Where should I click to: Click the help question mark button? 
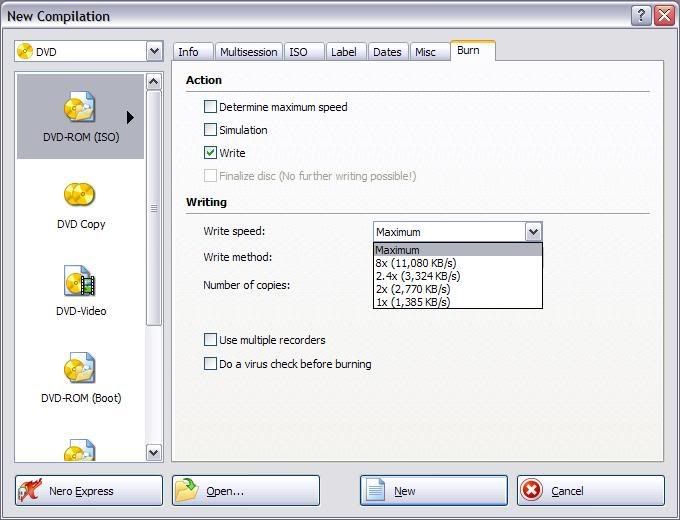pos(641,16)
